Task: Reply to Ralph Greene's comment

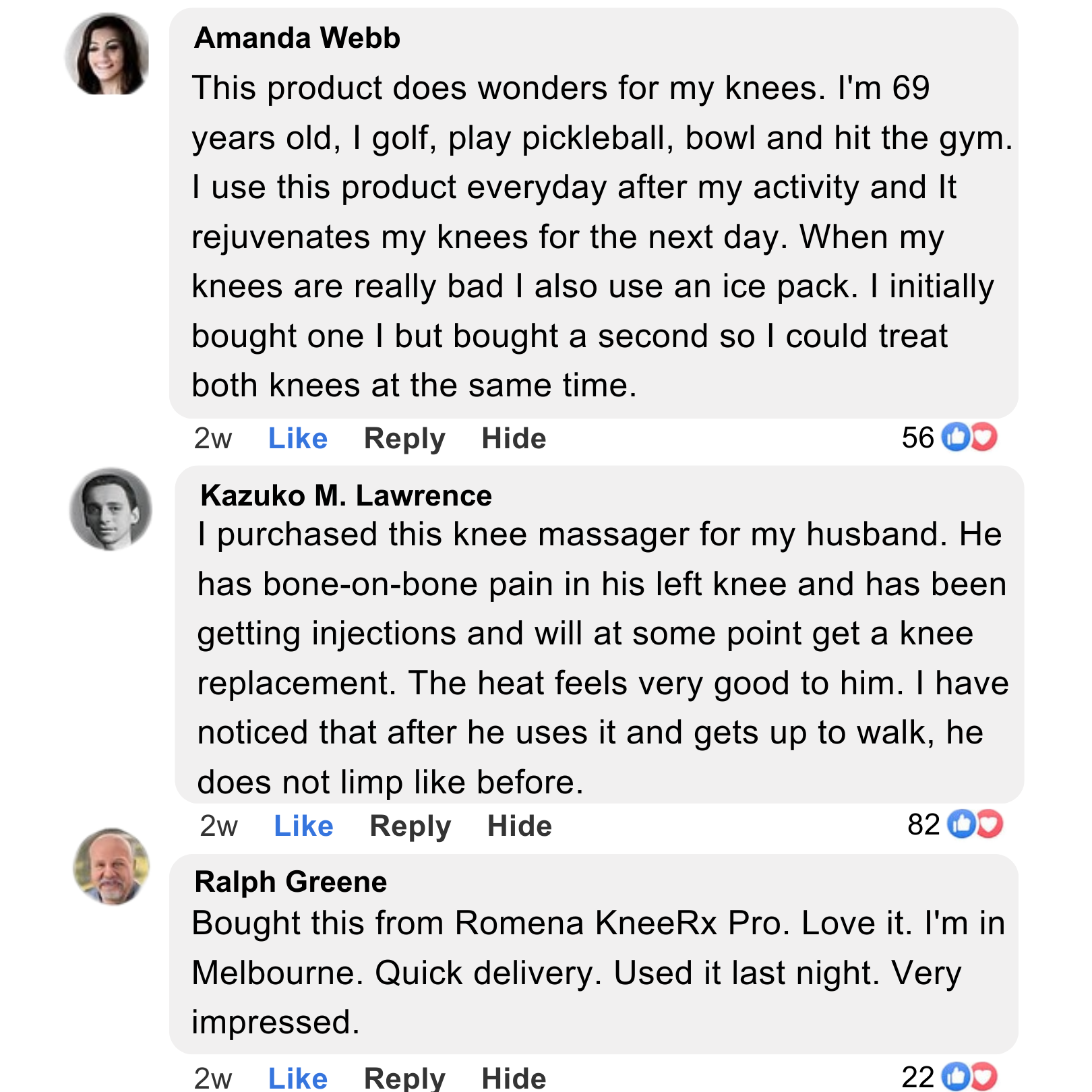Action: [x=404, y=1078]
